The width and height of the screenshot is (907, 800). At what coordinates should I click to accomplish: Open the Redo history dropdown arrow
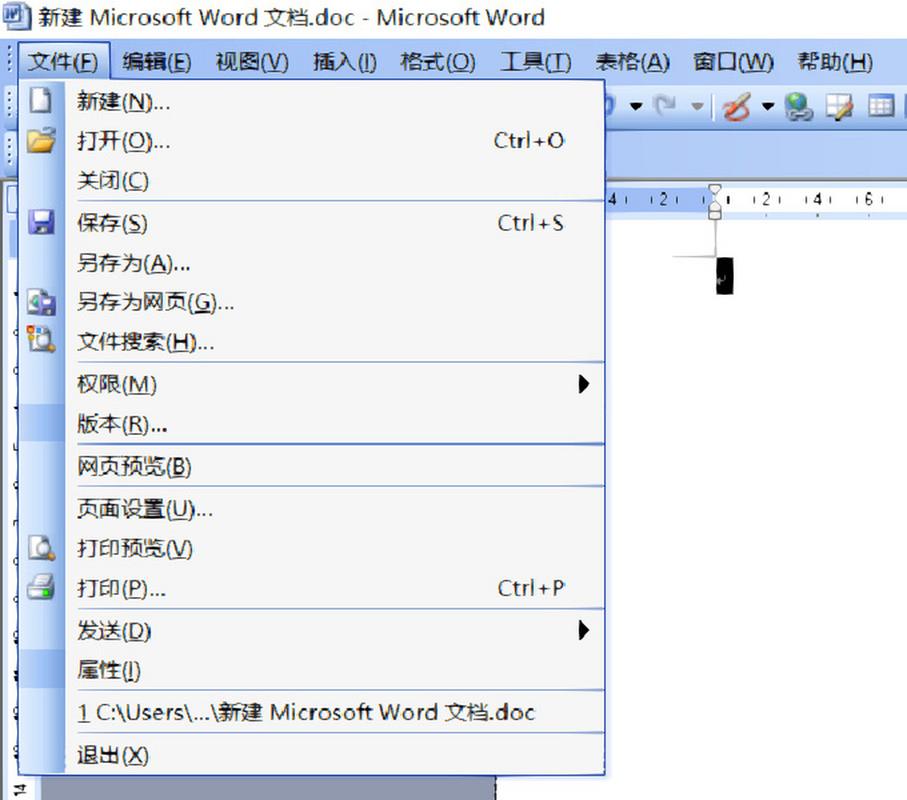coord(698,106)
